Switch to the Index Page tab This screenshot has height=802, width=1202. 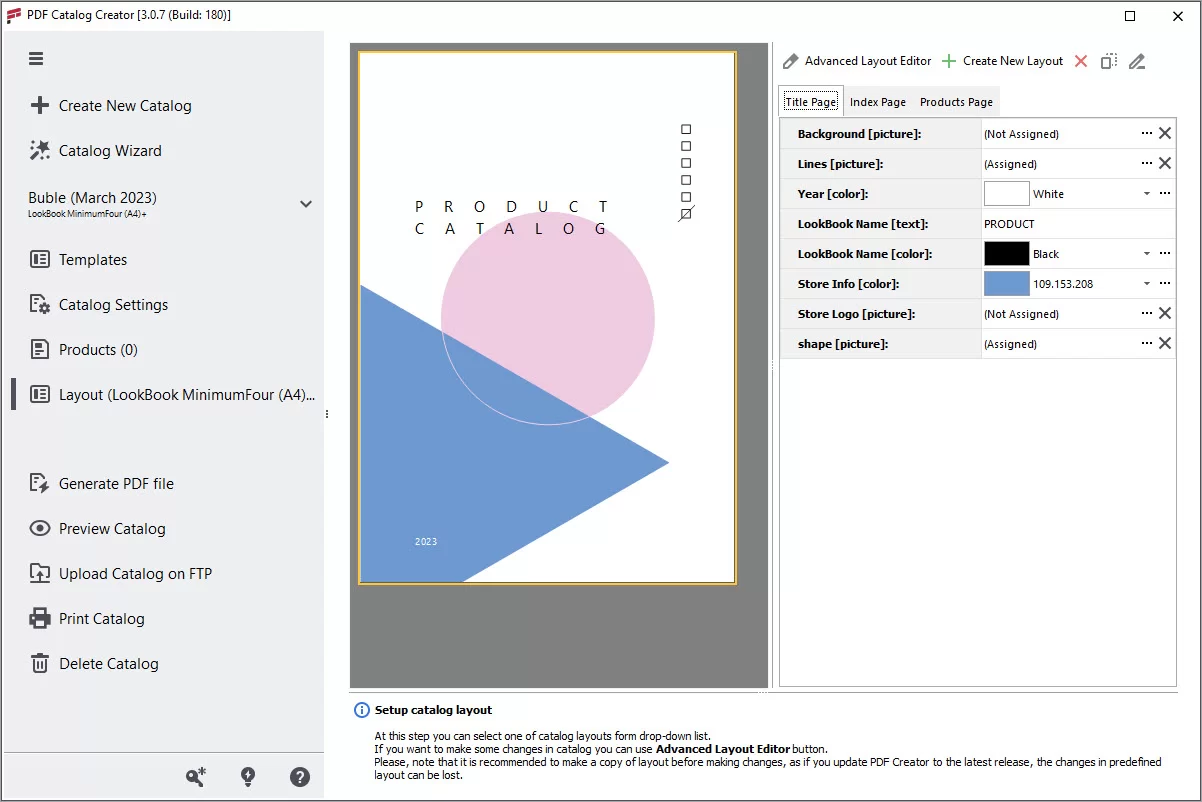tap(877, 102)
